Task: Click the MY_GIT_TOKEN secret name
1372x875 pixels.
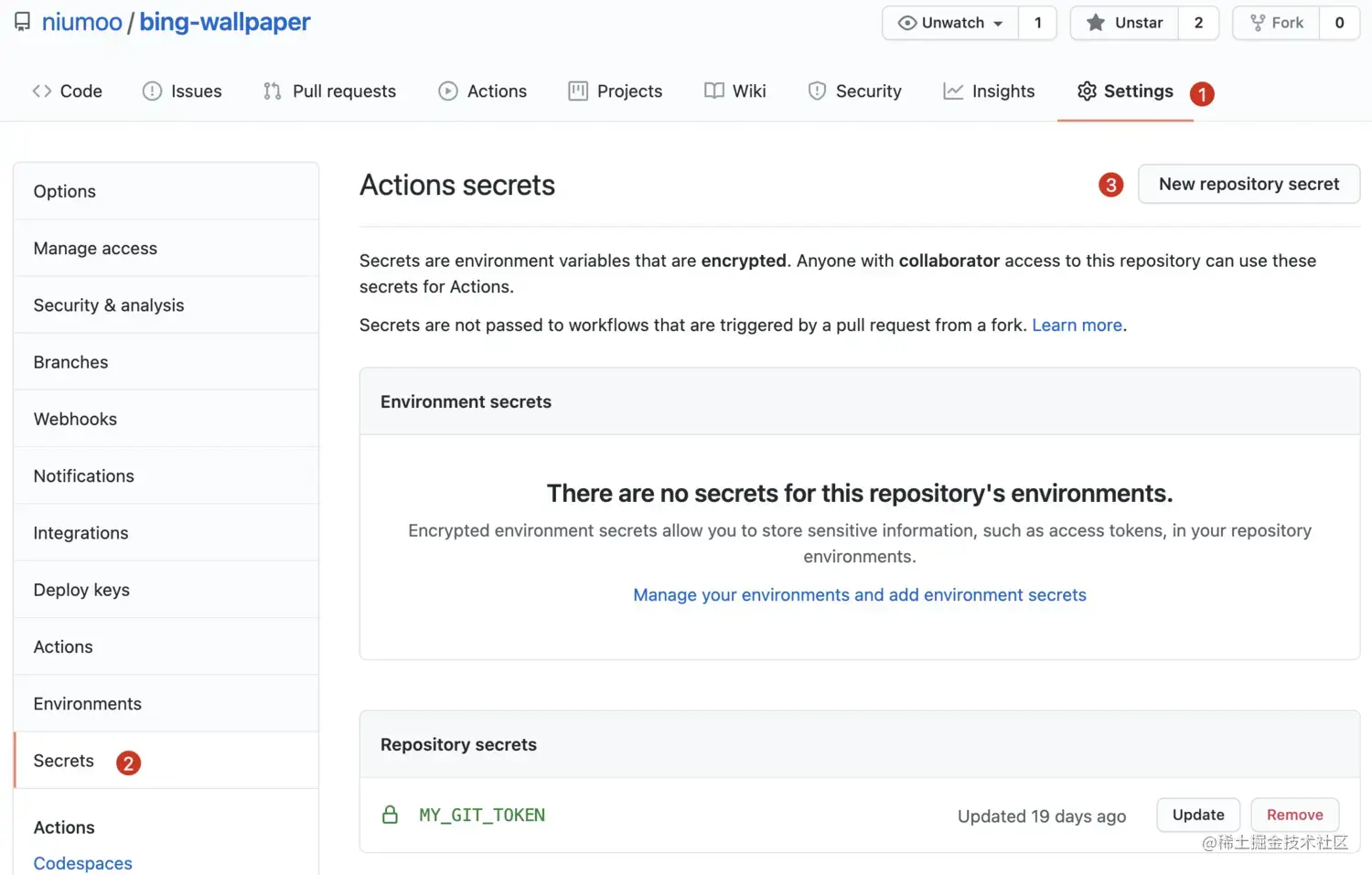Action: 482,815
